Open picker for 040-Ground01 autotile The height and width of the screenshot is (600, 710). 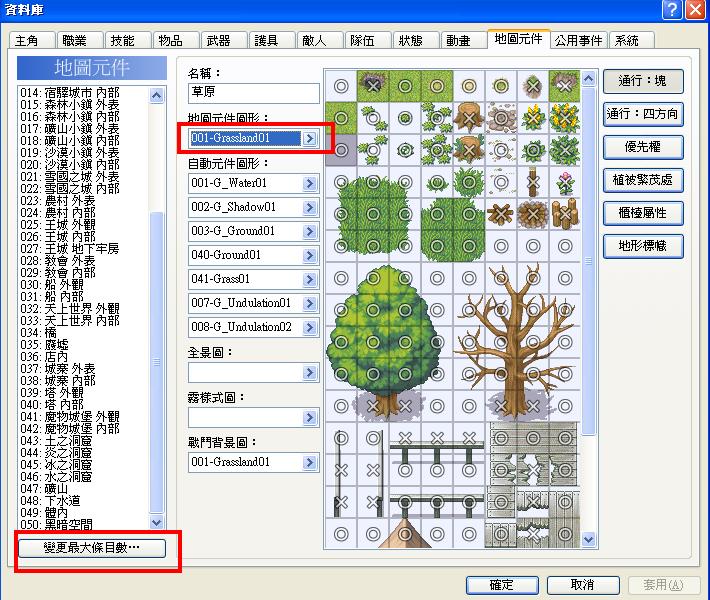[310, 255]
